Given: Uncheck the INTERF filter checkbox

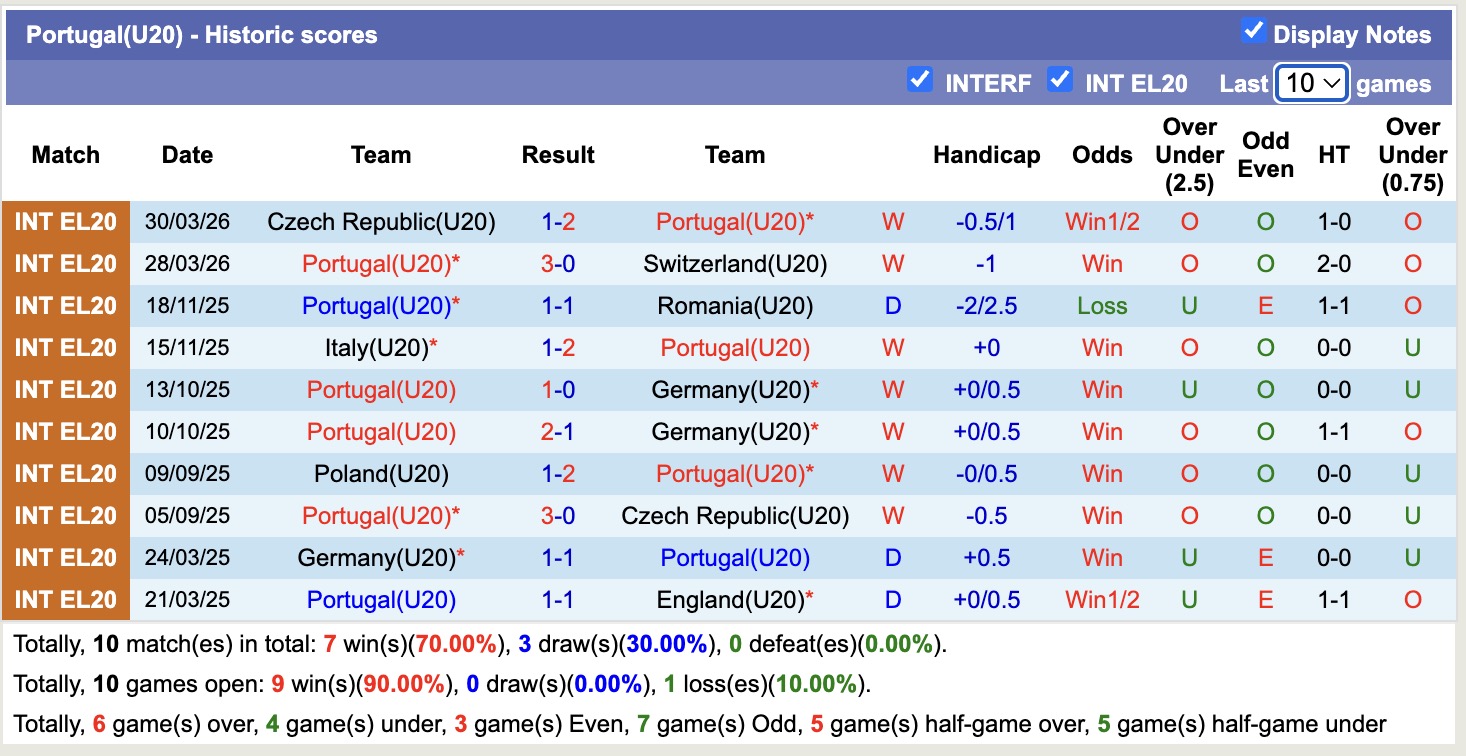Looking at the screenshot, I should (x=920, y=79).
